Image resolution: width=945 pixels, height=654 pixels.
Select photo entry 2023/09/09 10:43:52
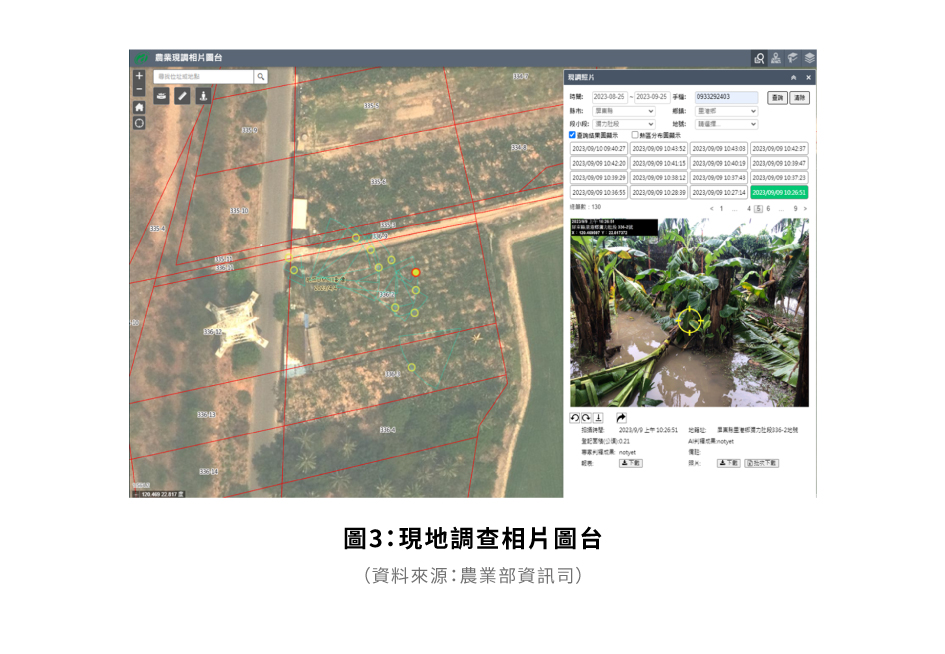(x=659, y=148)
